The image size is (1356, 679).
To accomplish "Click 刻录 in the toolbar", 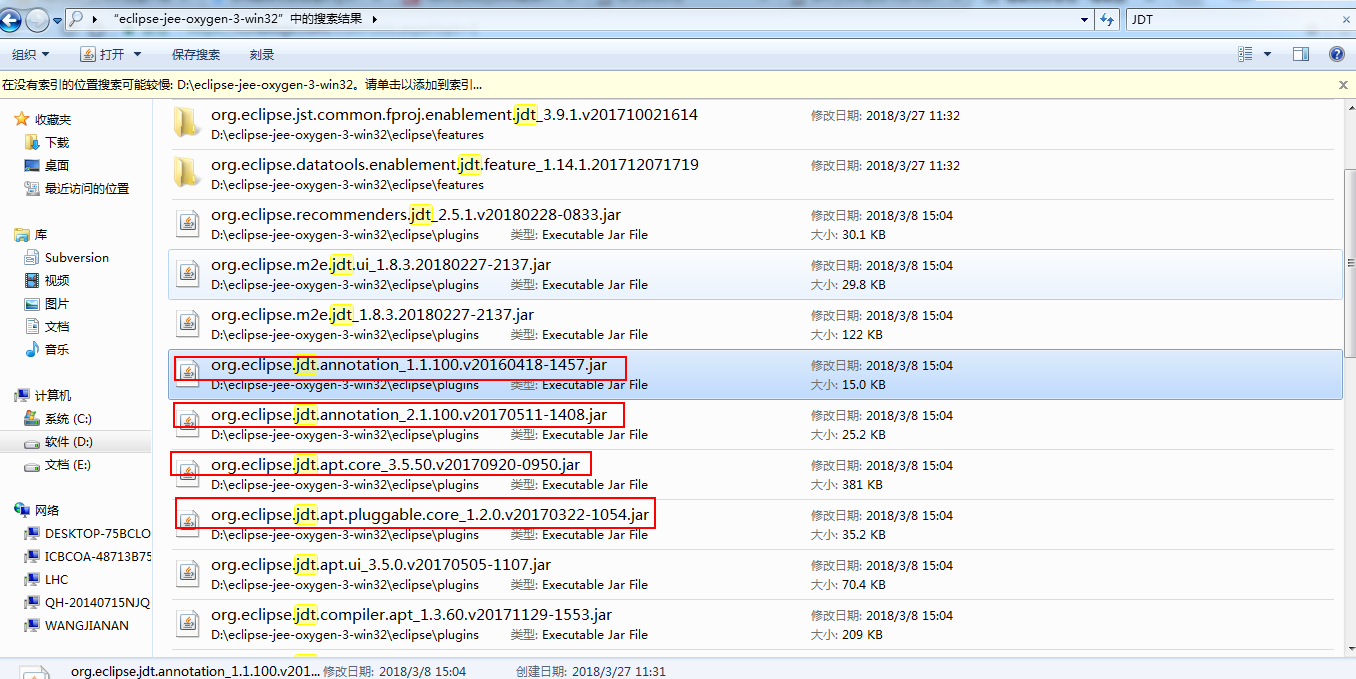I will 262,54.
